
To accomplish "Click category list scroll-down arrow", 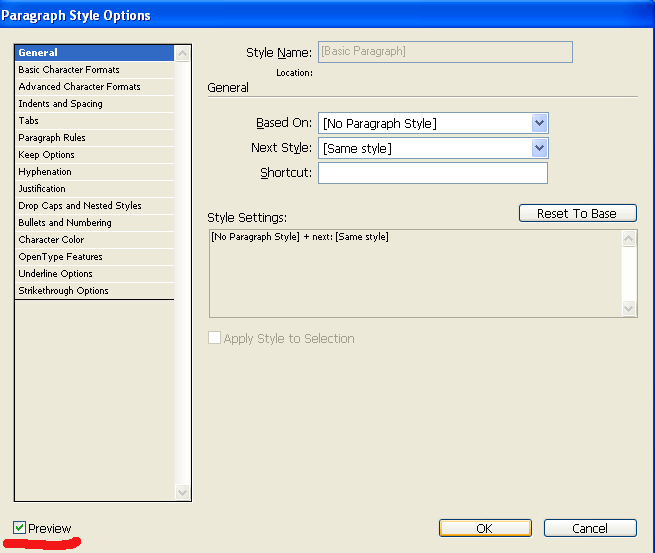I will [x=183, y=492].
